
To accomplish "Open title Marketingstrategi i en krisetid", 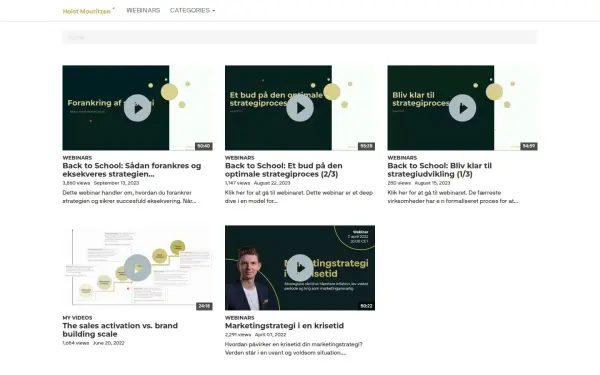I will click(x=284, y=326).
